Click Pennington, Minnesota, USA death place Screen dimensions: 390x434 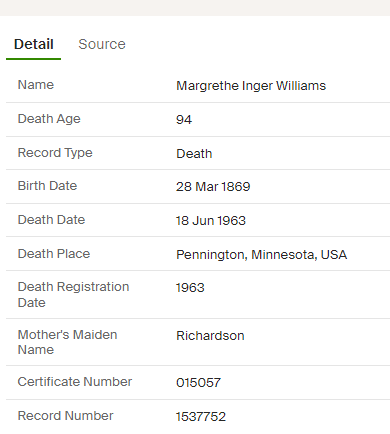point(261,255)
